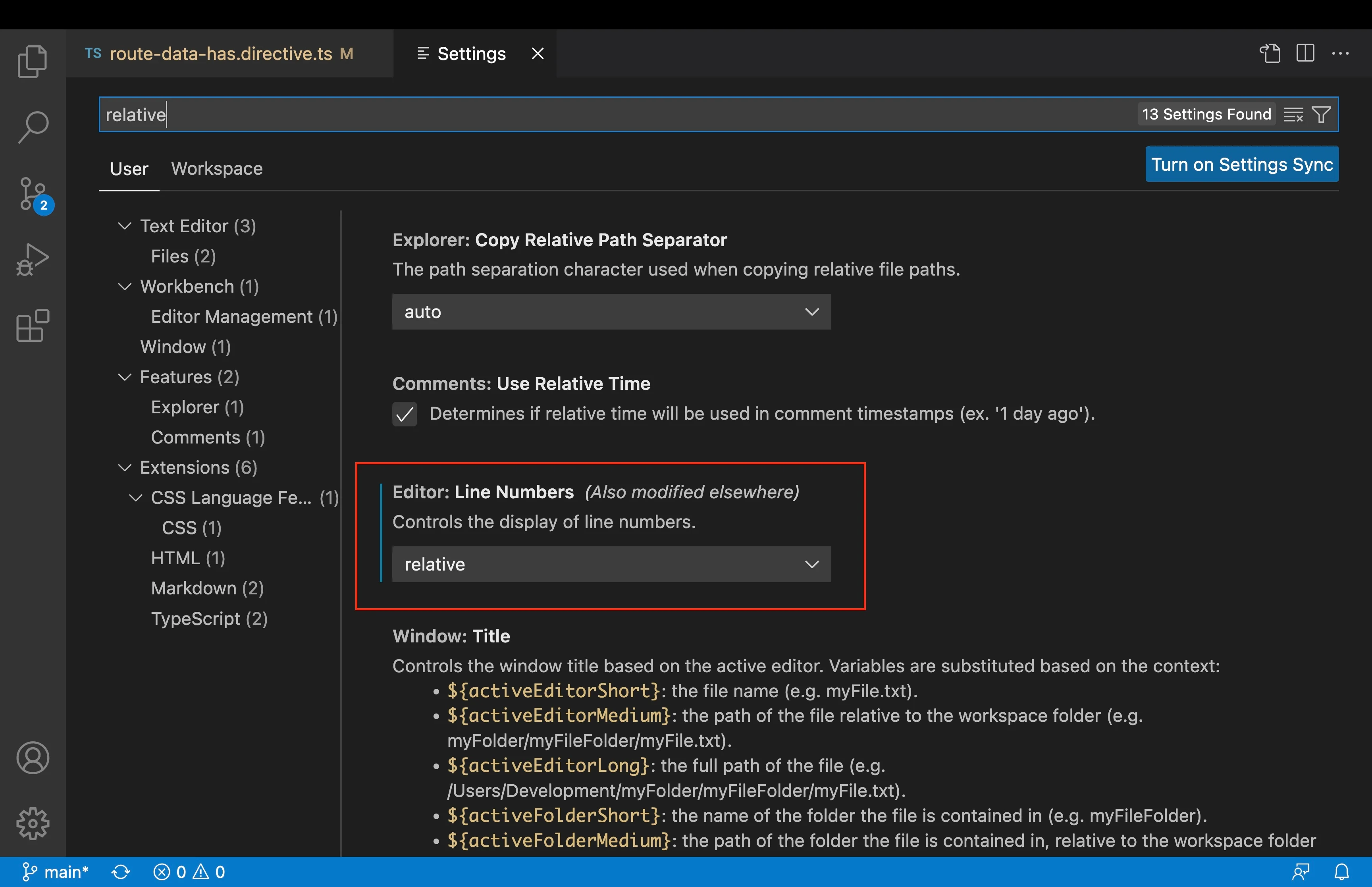Open the errors count in status bar

(x=170, y=872)
